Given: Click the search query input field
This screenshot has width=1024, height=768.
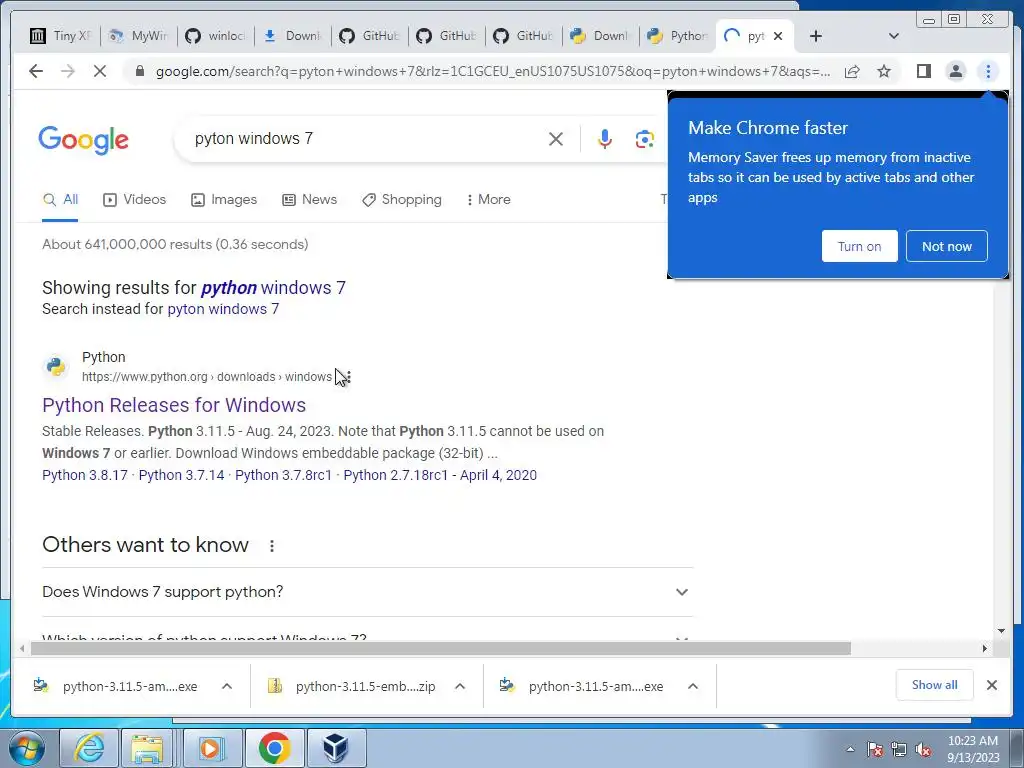Looking at the screenshot, I should point(366,138).
